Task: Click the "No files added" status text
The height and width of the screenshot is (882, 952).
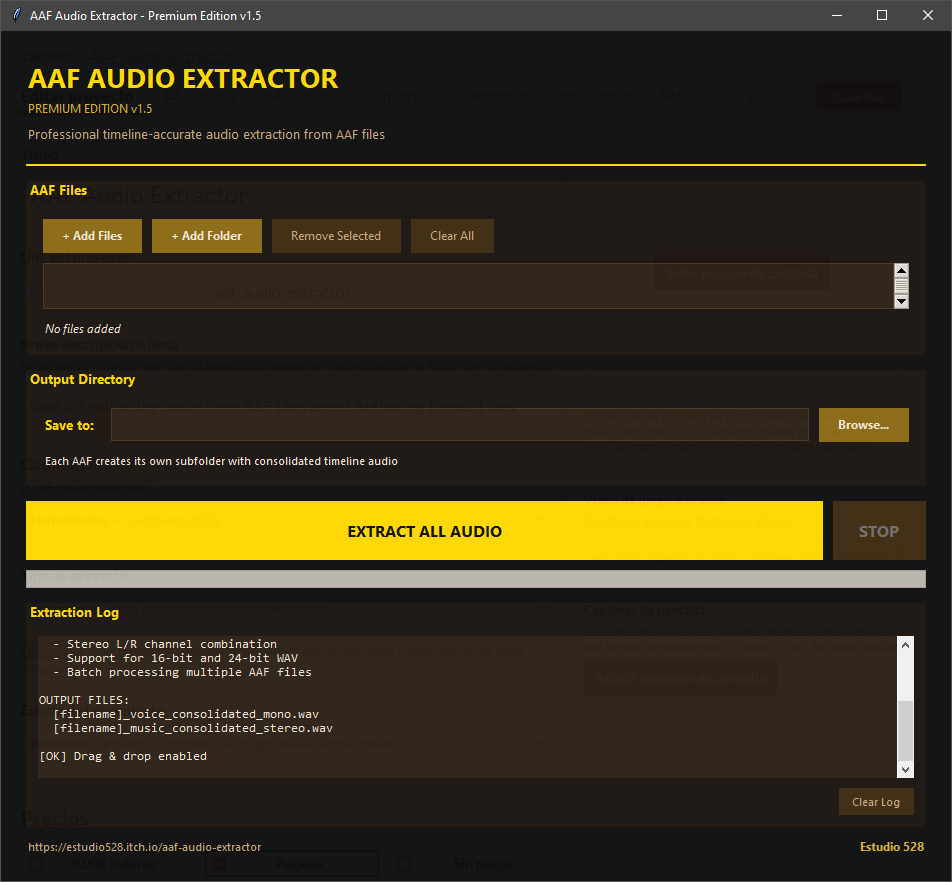Action: [x=83, y=328]
